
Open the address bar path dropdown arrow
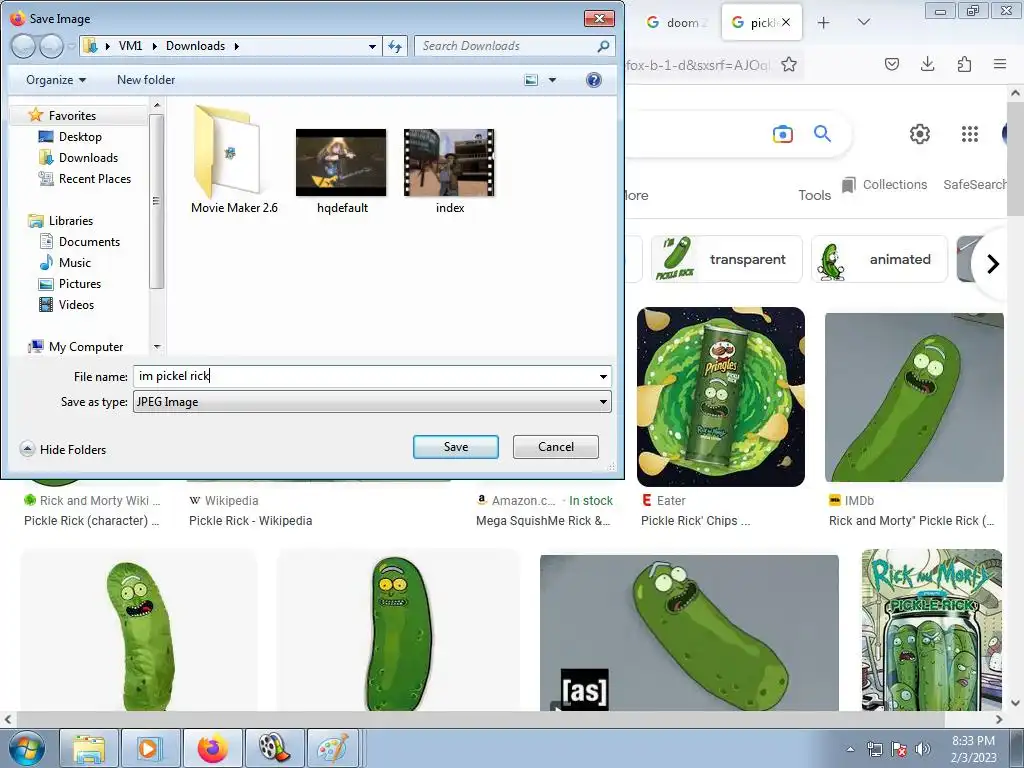click(372, 46)
